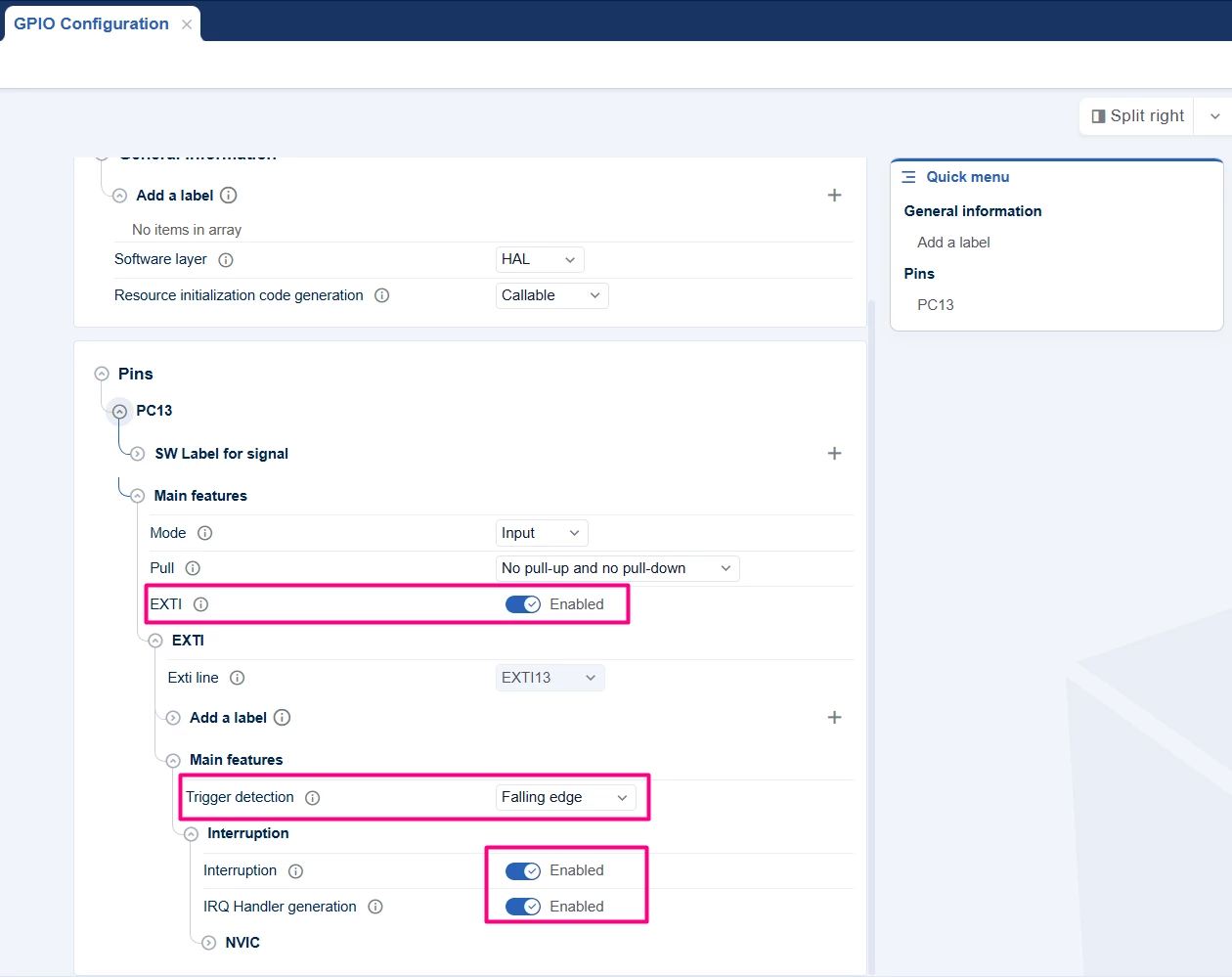This screenshot has height=977, width=1232.
Task: Open the Pull configuration dropdown
Action: [617, 568]
